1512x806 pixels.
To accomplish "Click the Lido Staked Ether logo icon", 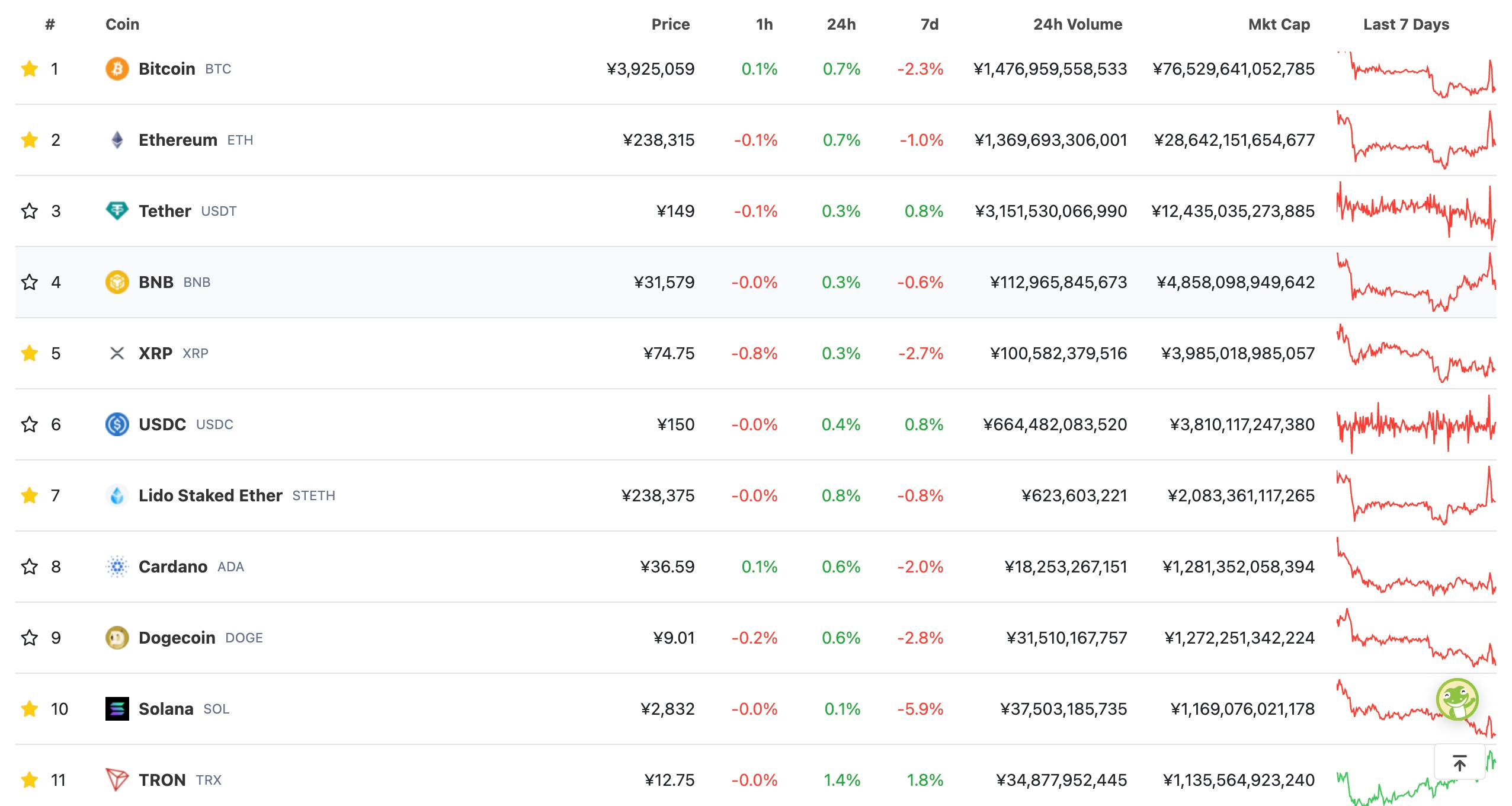I will 117,495.
